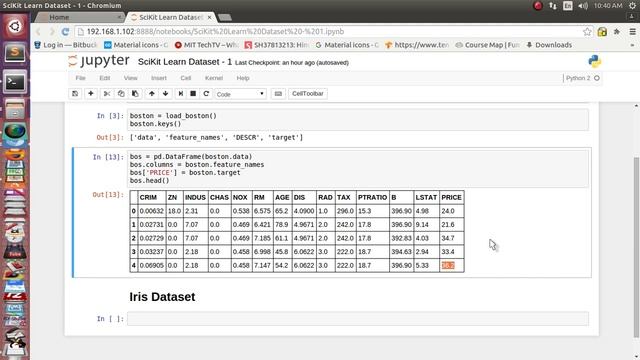Click highlighted PRICE cell in row 4
Image resolution: width=640 pixels, height=360 pixels.
[x=448, y=265]
